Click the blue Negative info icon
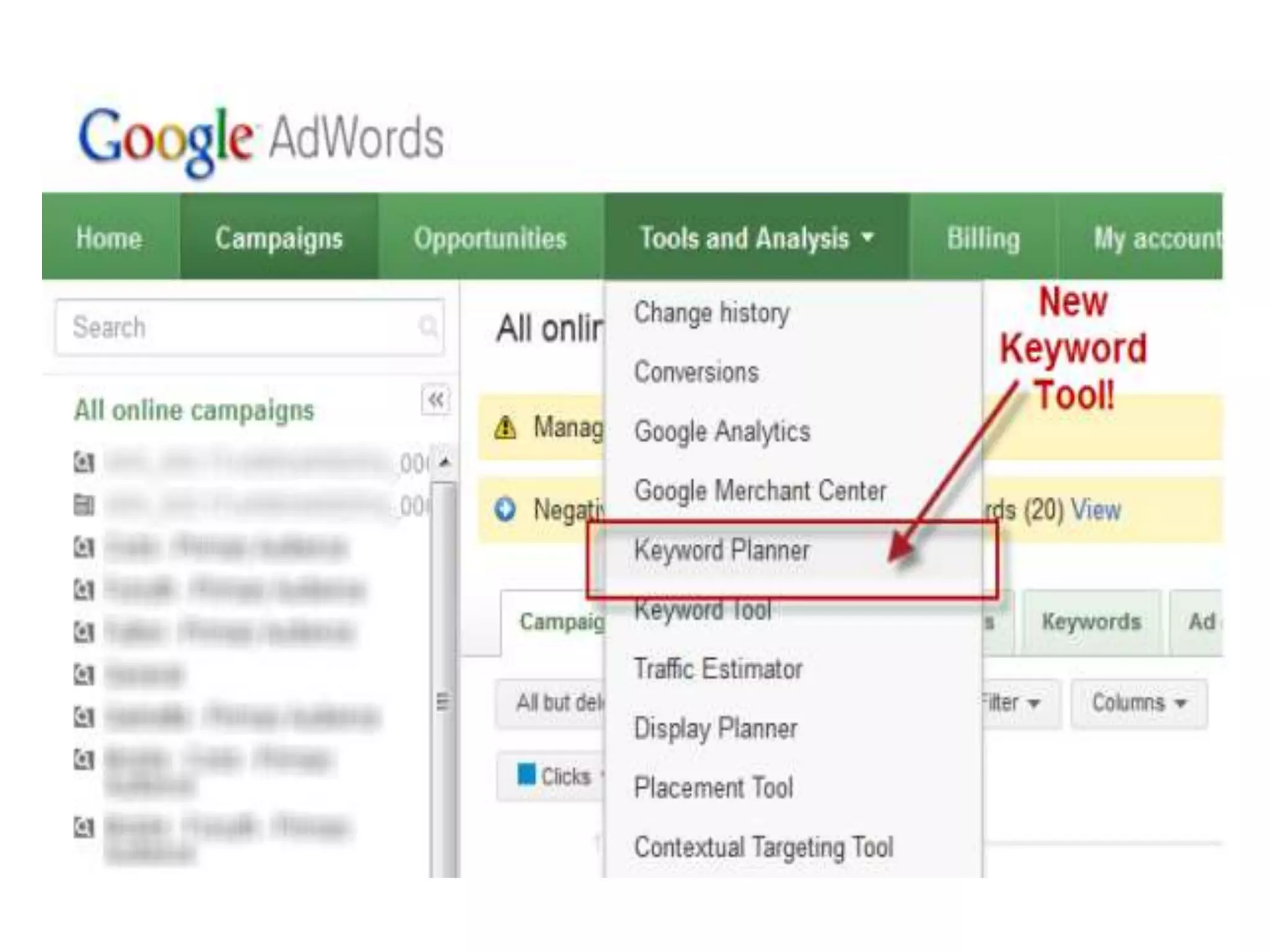Image resolution: width=1270 pixels, height=952 pixels. (505, 509)
